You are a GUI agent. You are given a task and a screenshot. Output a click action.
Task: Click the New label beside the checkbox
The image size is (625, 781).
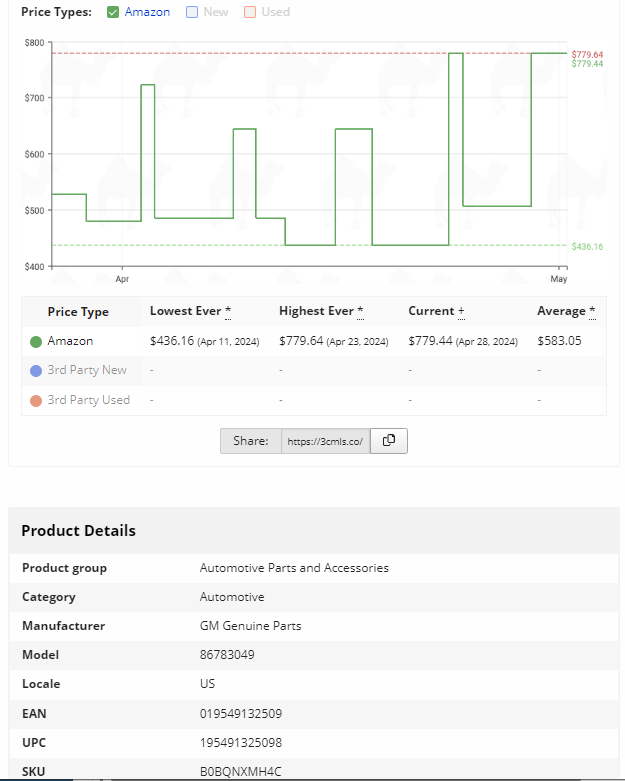click(x=216, y=12)
